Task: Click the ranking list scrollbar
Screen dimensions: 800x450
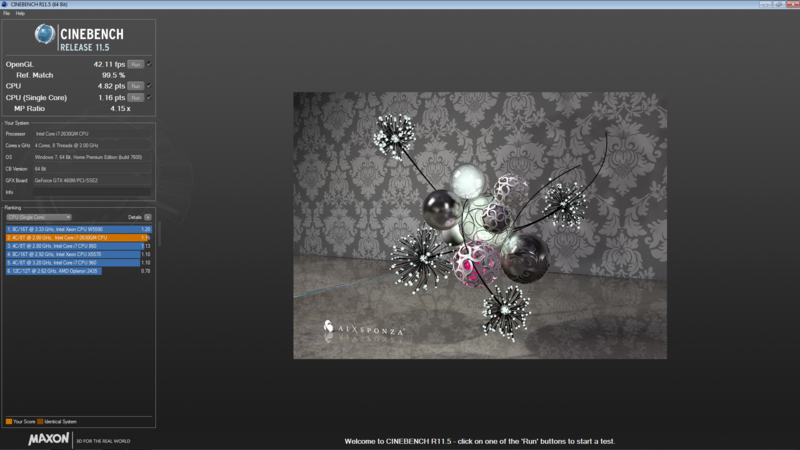Action: [x=160, y=235]
